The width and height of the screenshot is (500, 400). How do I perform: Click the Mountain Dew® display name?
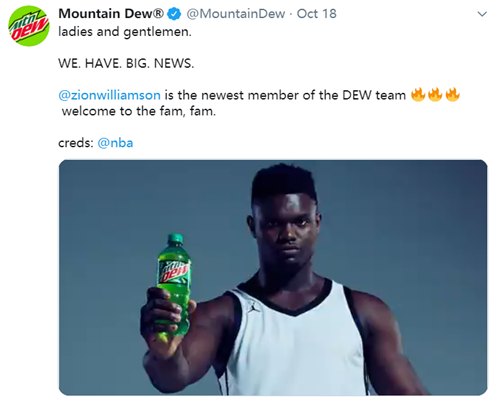111,14
